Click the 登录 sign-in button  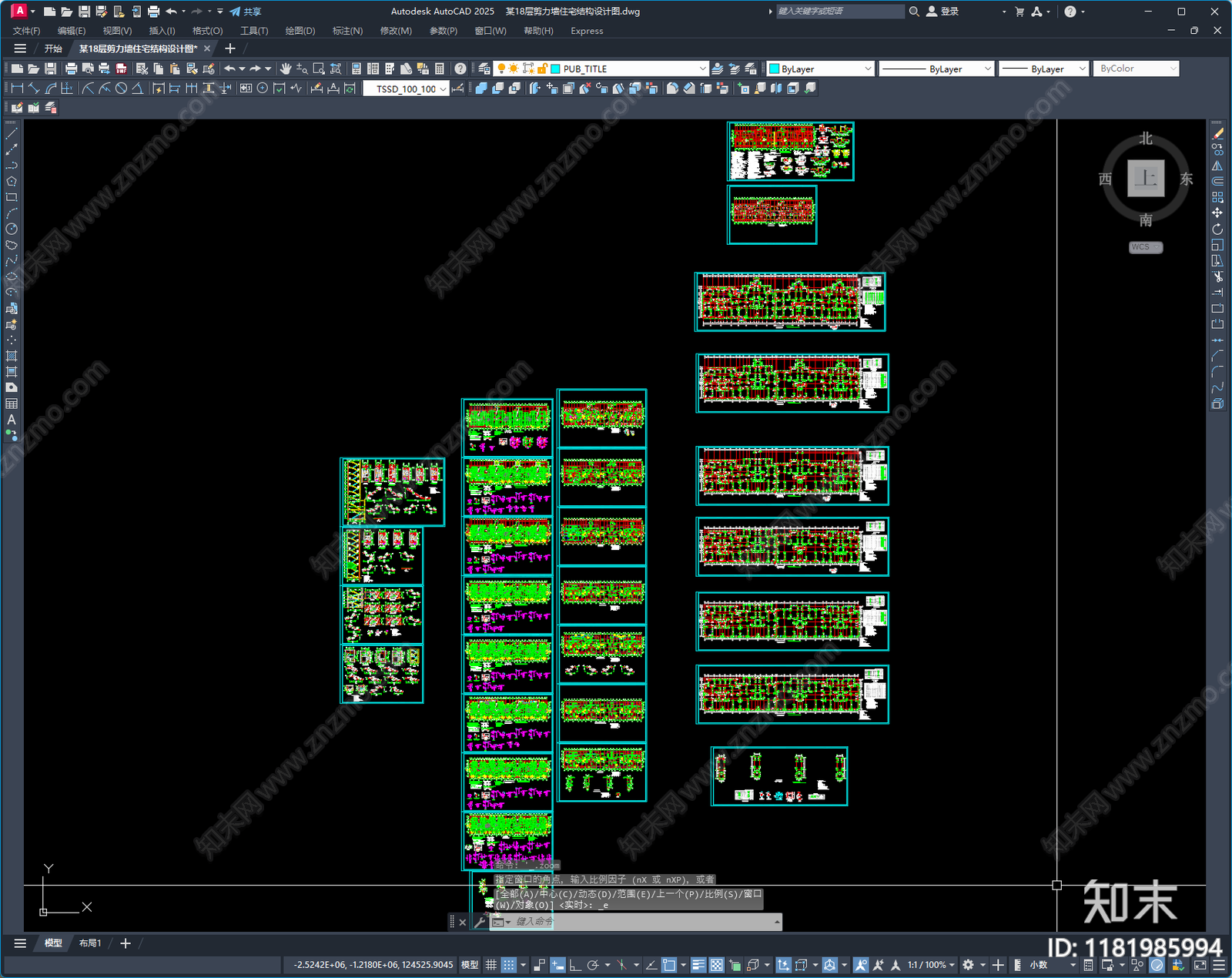tap(943, 12)
